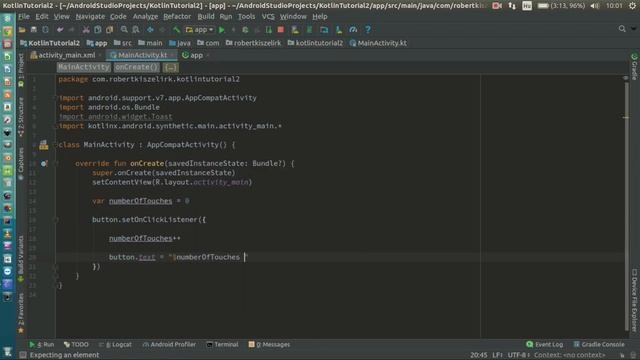Click the override gutter icon beside onCreate
The height and width of the screenshot is (360, 640).
44,164
